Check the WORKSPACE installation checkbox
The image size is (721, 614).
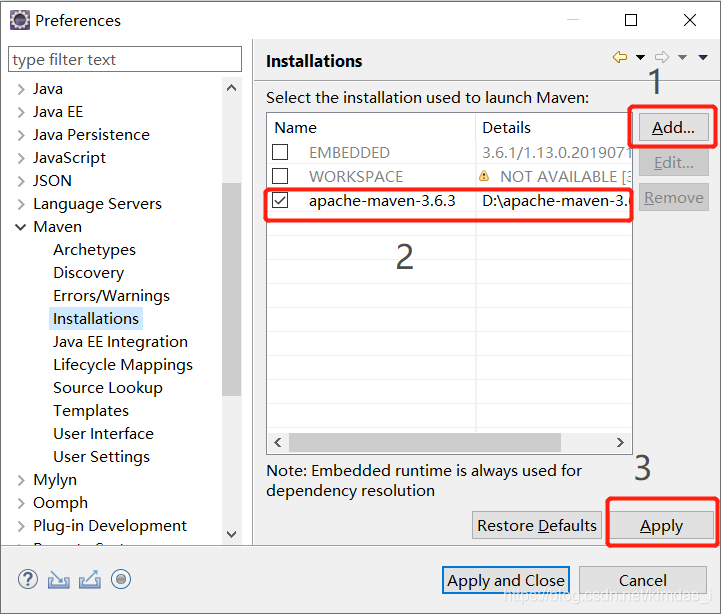click(x=280, y=176)
